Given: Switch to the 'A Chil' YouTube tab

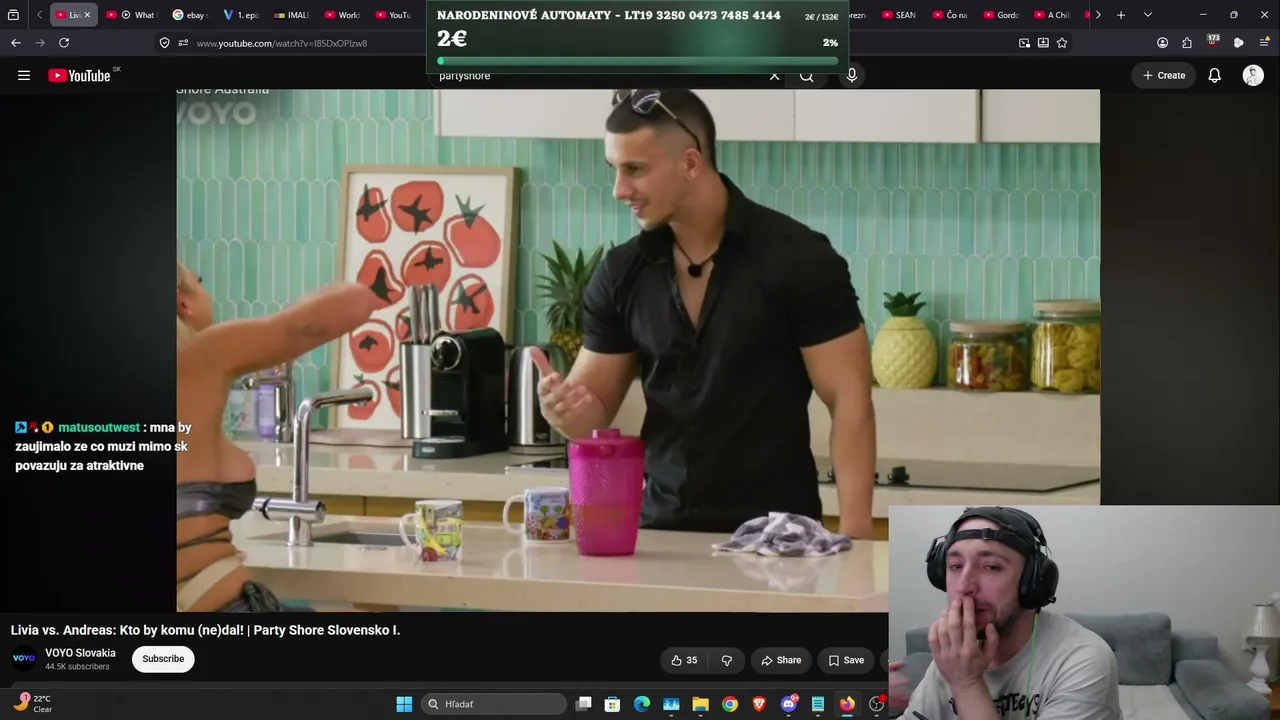Looking at the screenshot, I should pyautogui.click(x=1052, y=15).
